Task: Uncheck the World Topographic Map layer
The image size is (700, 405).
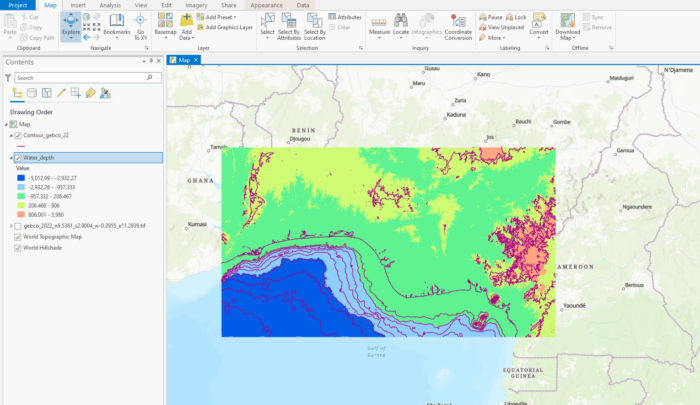Action: (18, 237)
